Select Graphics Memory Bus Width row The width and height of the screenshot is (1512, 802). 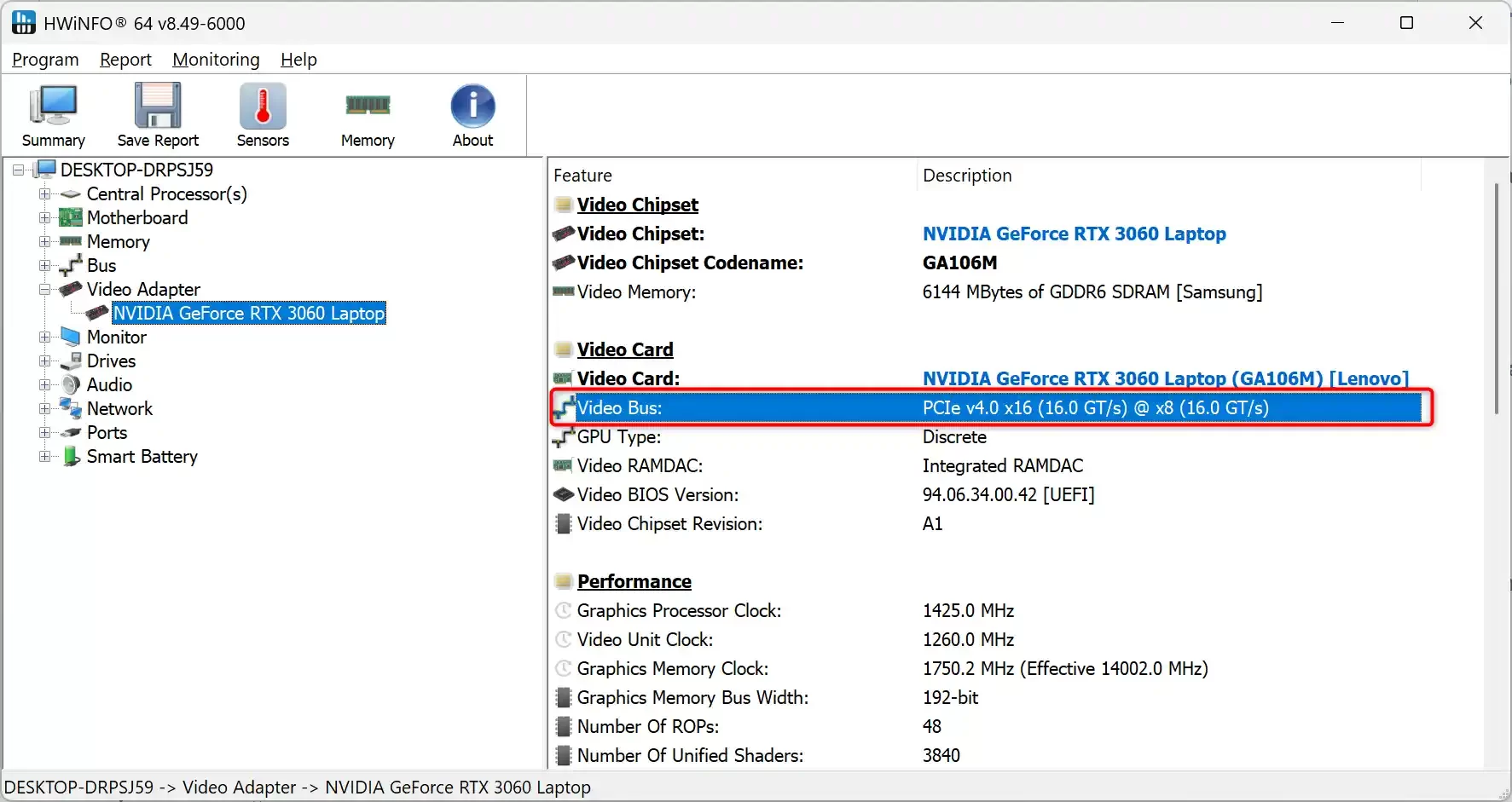pos(988,697)
